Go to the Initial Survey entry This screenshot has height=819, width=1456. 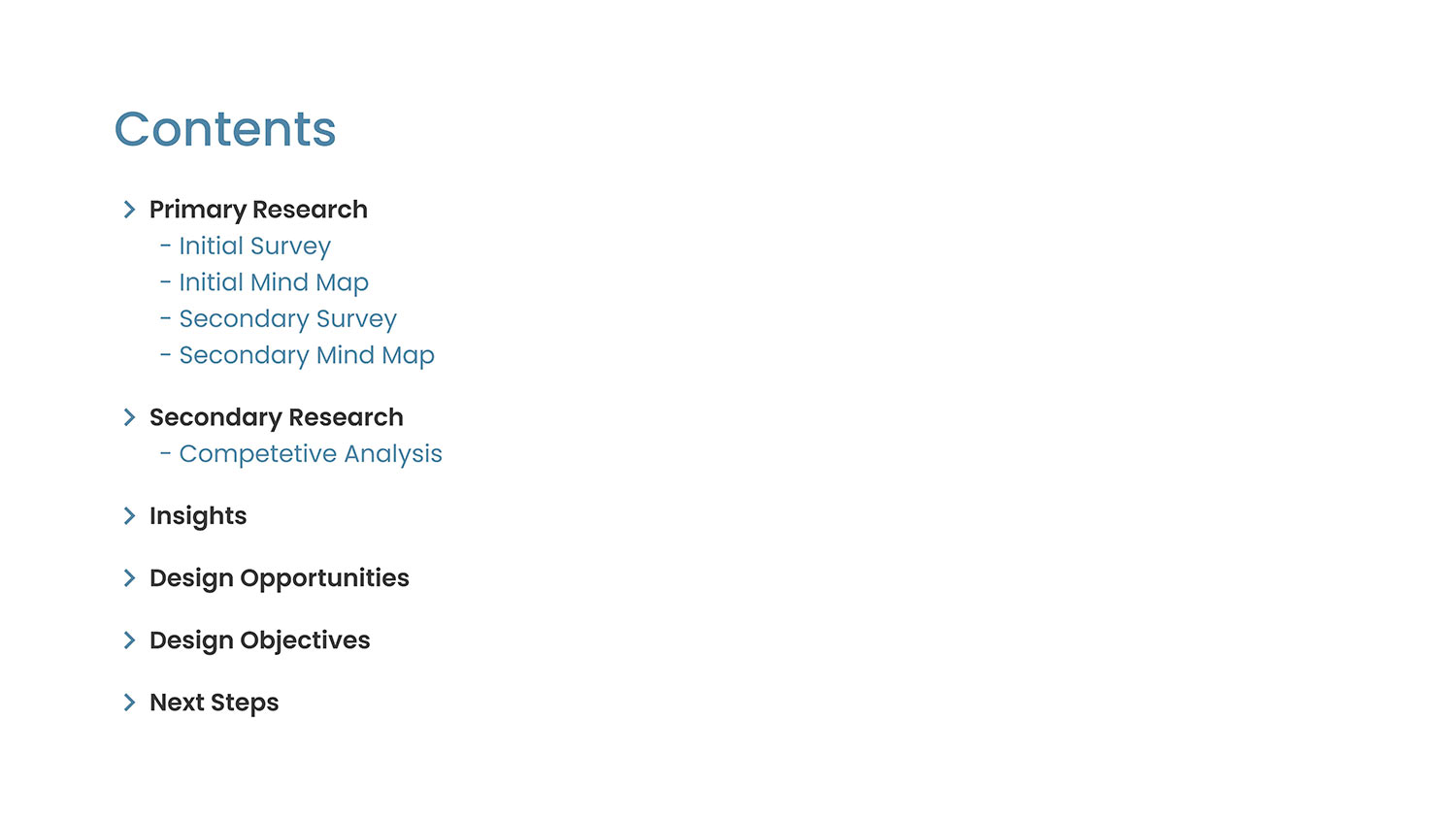pos(254,246)
